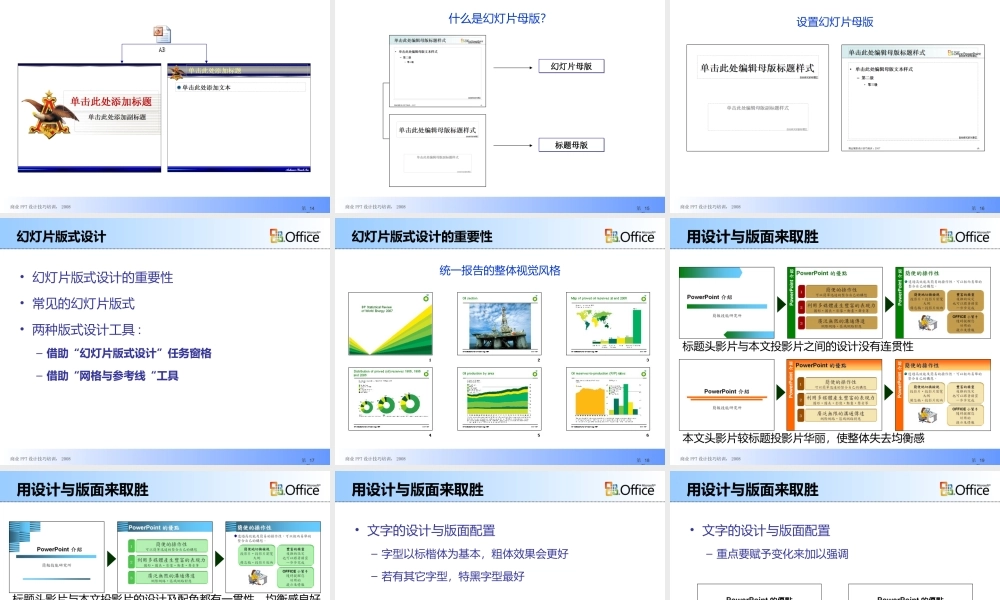Click the title master miniature beside 标题母版
Viewport: 1000px width, 600px height.
point(438,150)
